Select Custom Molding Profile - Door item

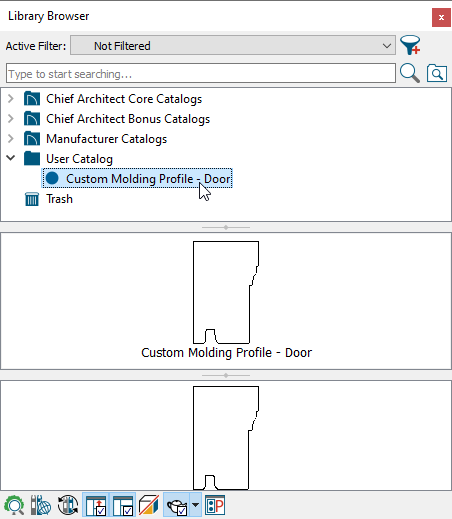(x=137, y=179)
